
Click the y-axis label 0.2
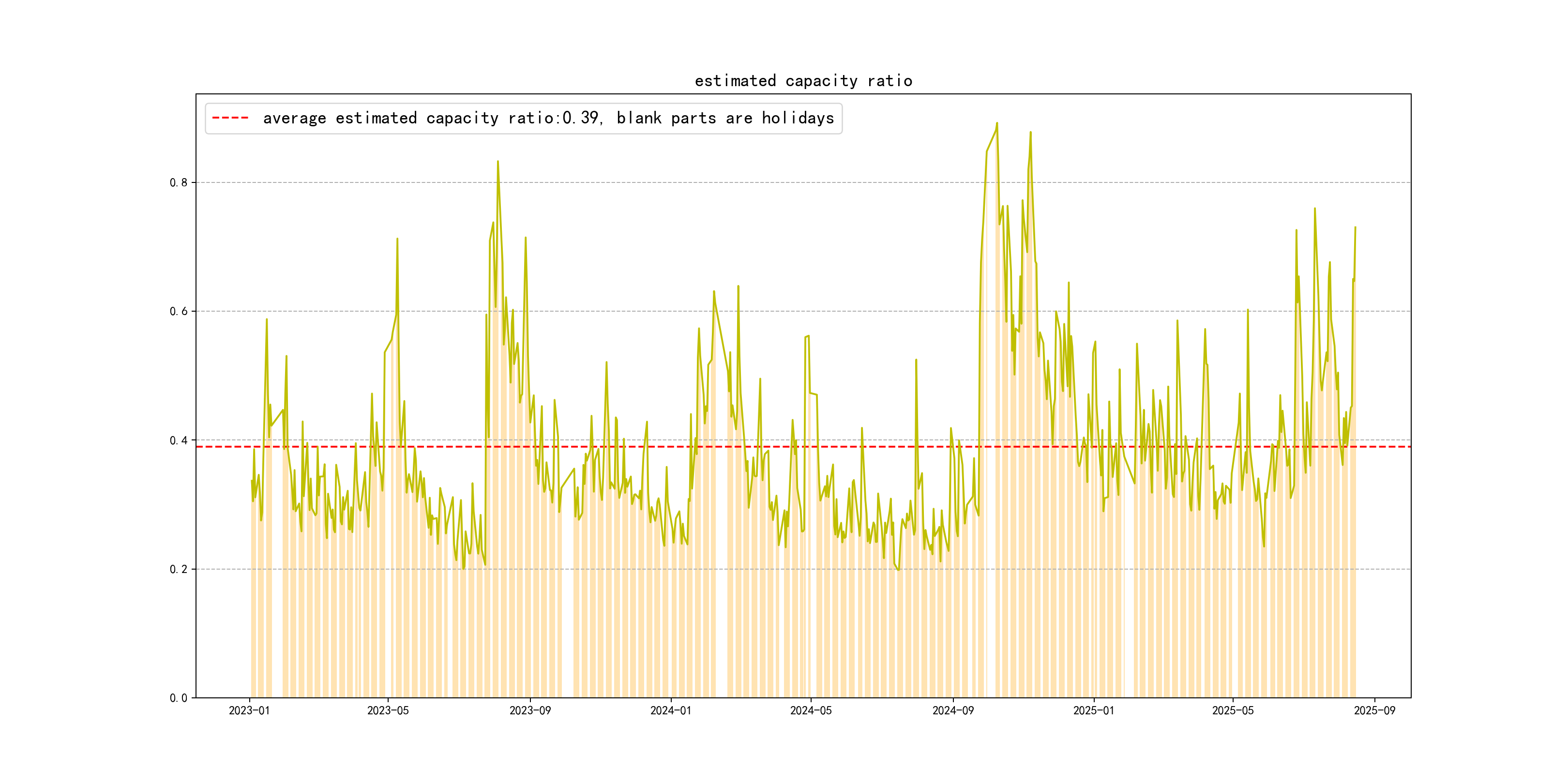point(179,569)
